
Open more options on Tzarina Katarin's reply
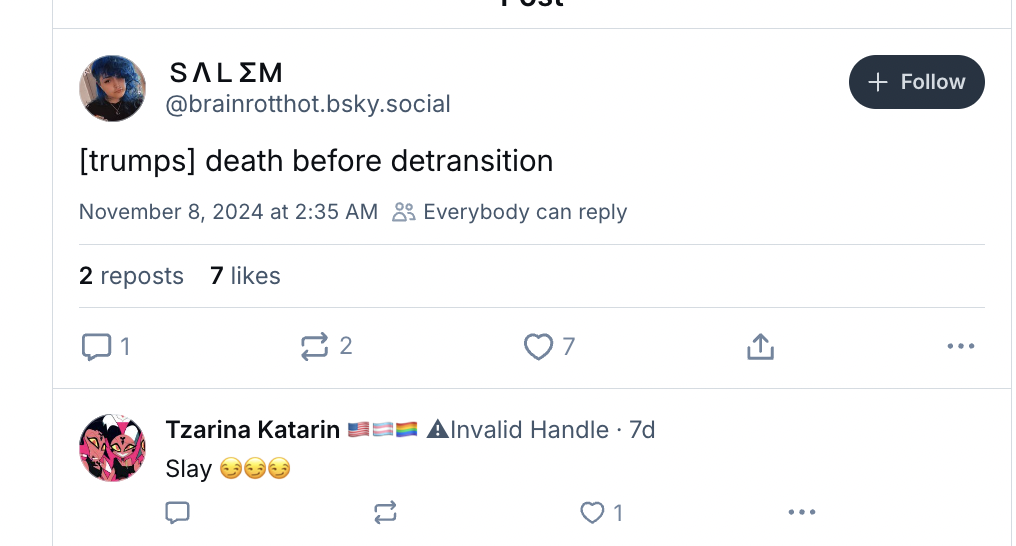802,513
